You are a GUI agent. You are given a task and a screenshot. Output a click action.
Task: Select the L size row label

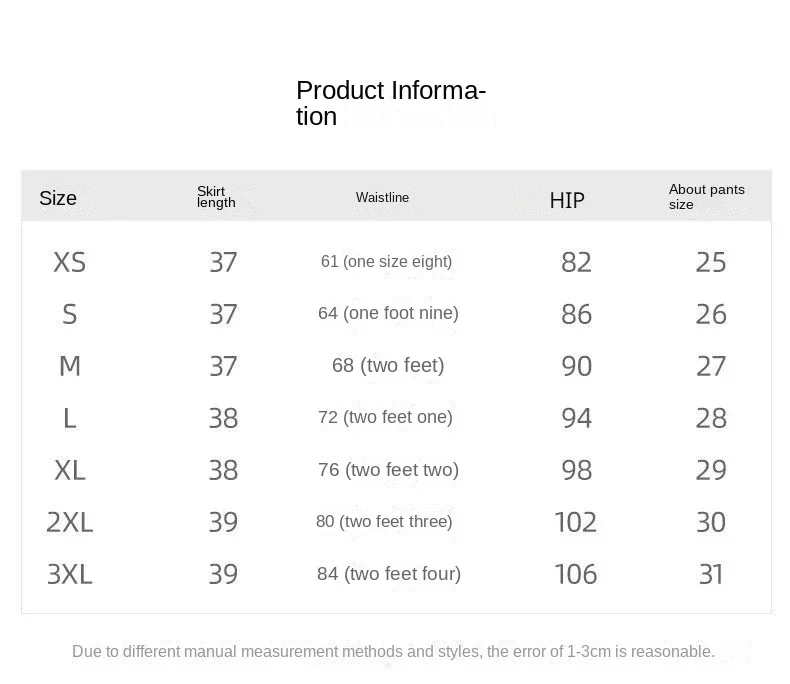click(x=69, y=418)
